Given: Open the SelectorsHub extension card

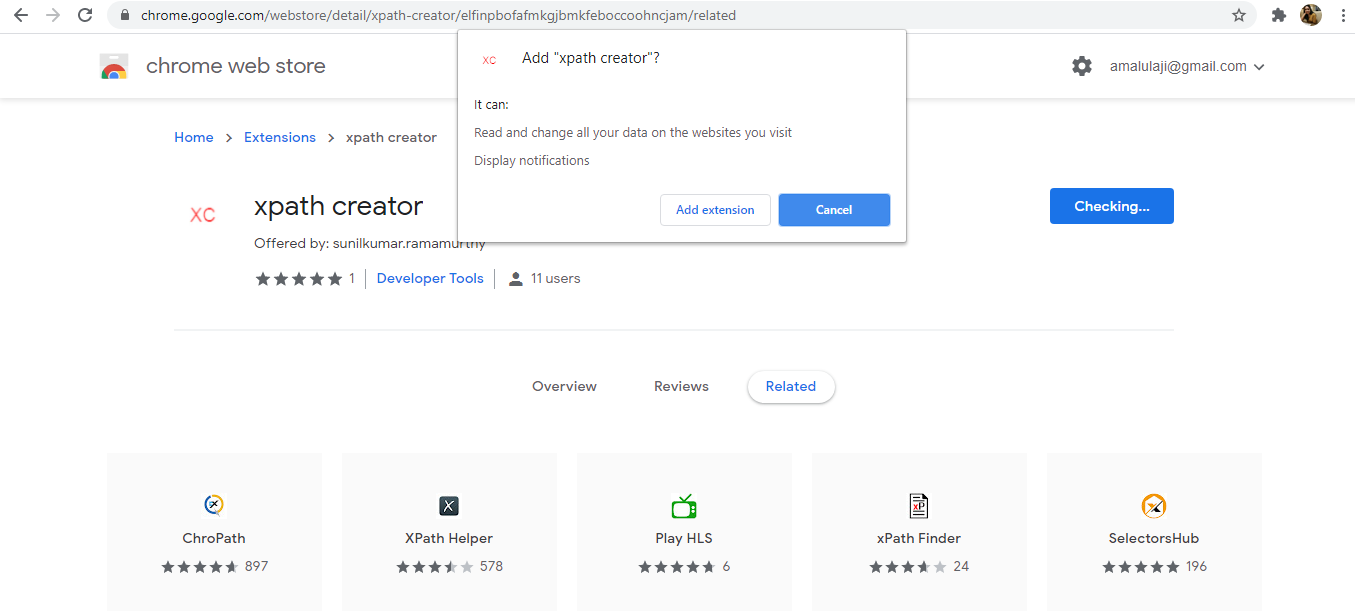Looking at the screenshot, I should pyautogui.click(x=1154, y=532).
